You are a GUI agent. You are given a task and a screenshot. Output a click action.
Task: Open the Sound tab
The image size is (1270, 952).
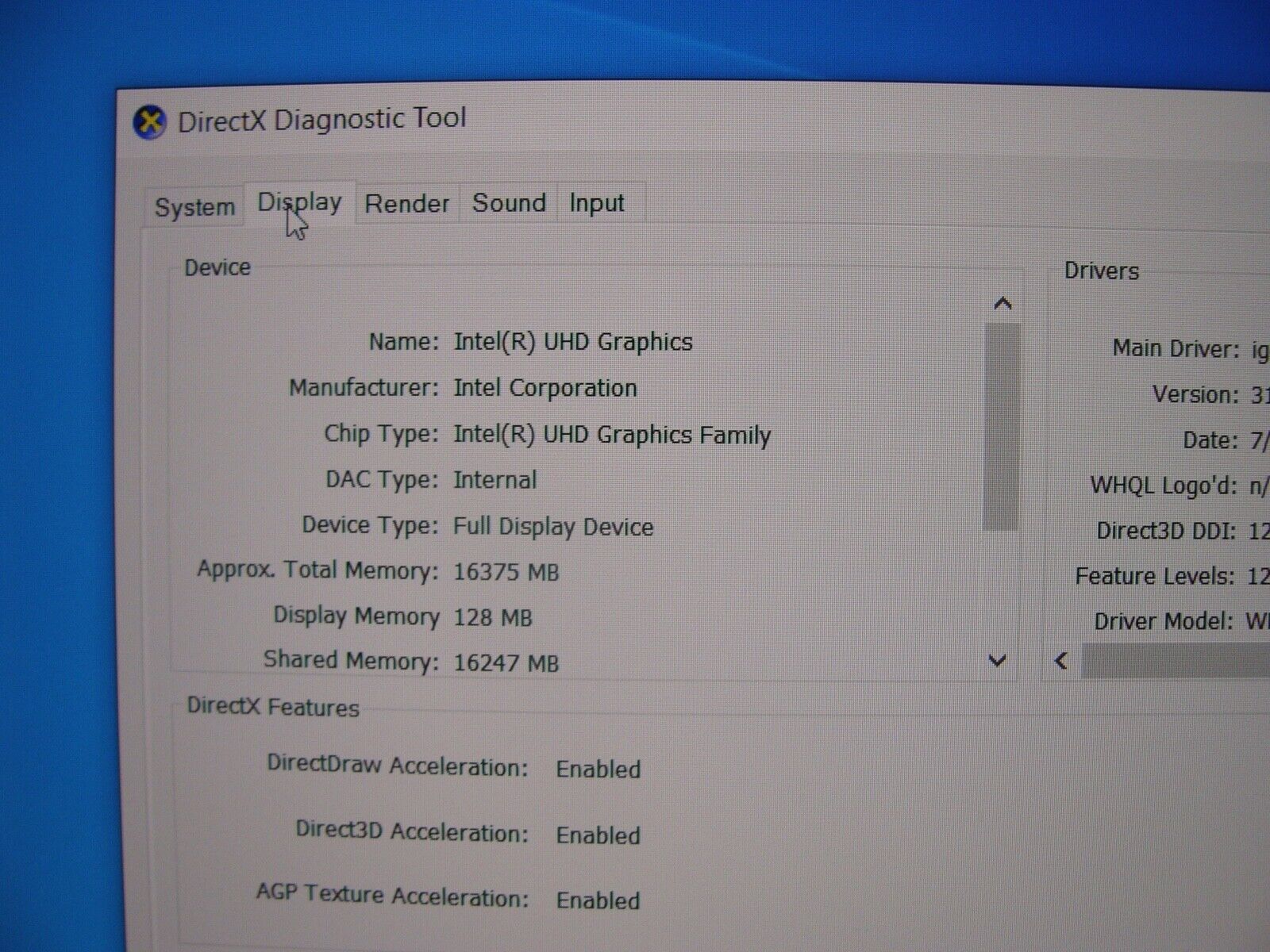(x=509, y=203)
